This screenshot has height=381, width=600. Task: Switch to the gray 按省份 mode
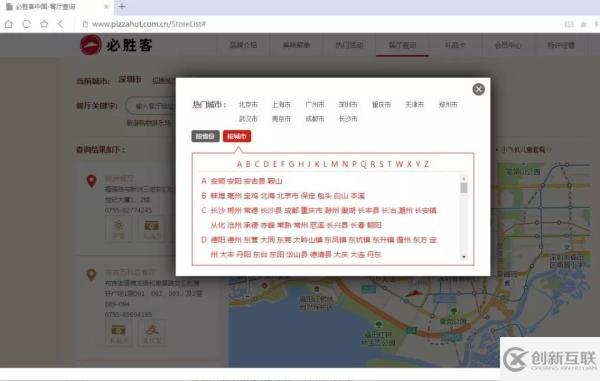[205, 136]
